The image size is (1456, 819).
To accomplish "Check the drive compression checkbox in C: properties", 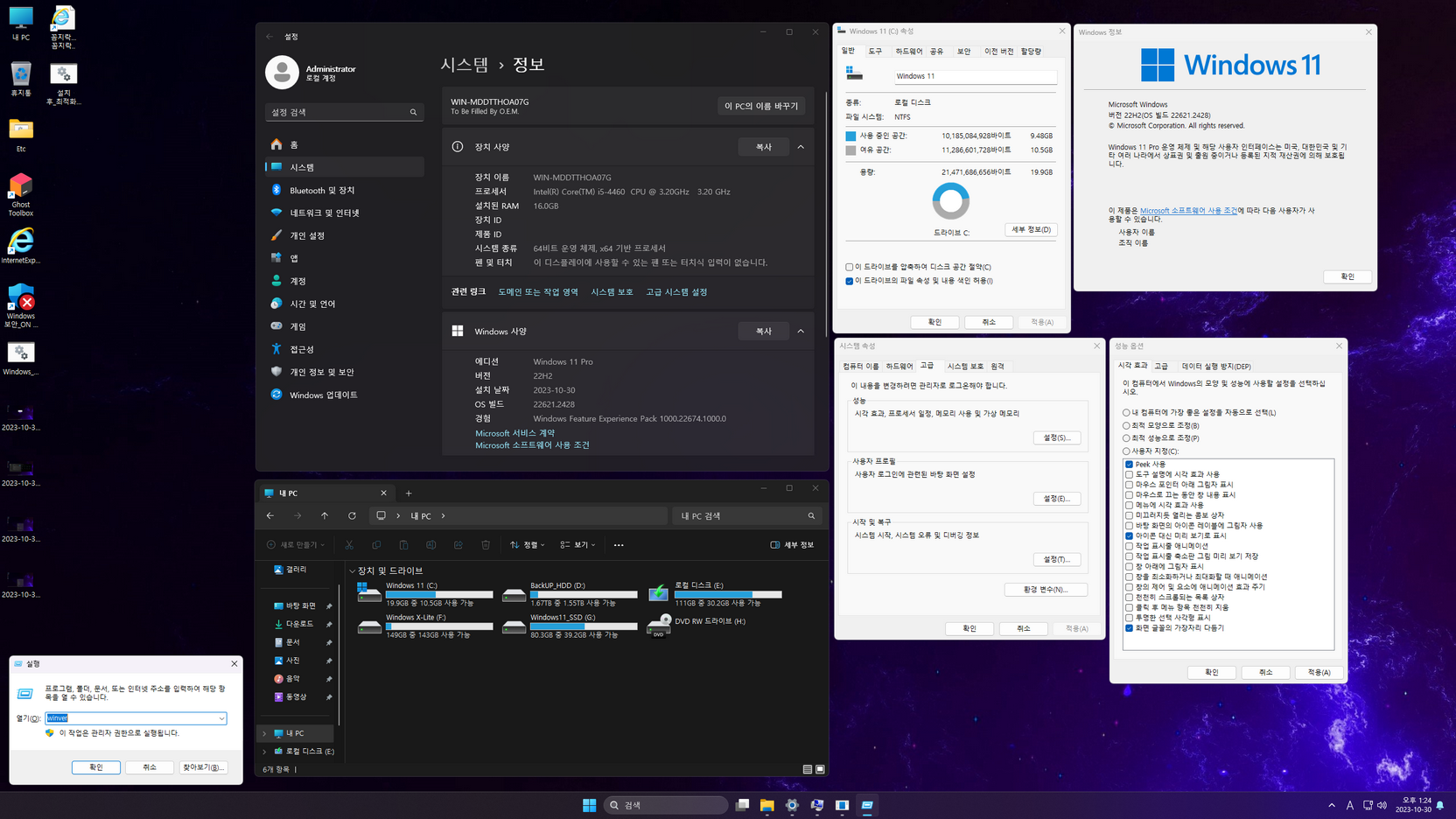I will [849, 267].
